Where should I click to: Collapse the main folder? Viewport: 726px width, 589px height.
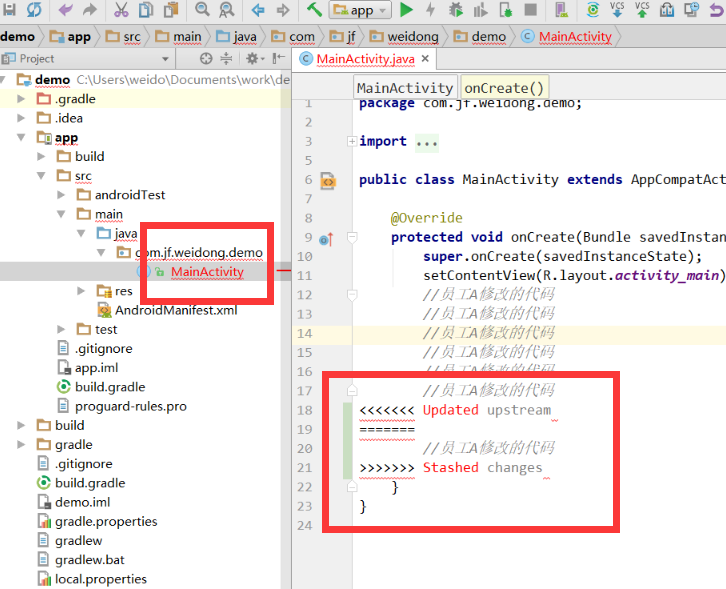point(61,214)
